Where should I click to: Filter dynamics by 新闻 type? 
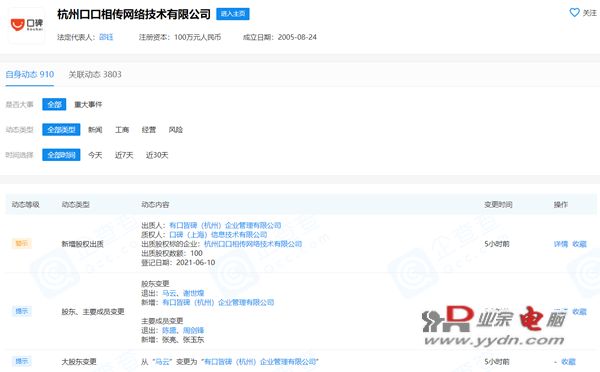[x=95, y=130]
